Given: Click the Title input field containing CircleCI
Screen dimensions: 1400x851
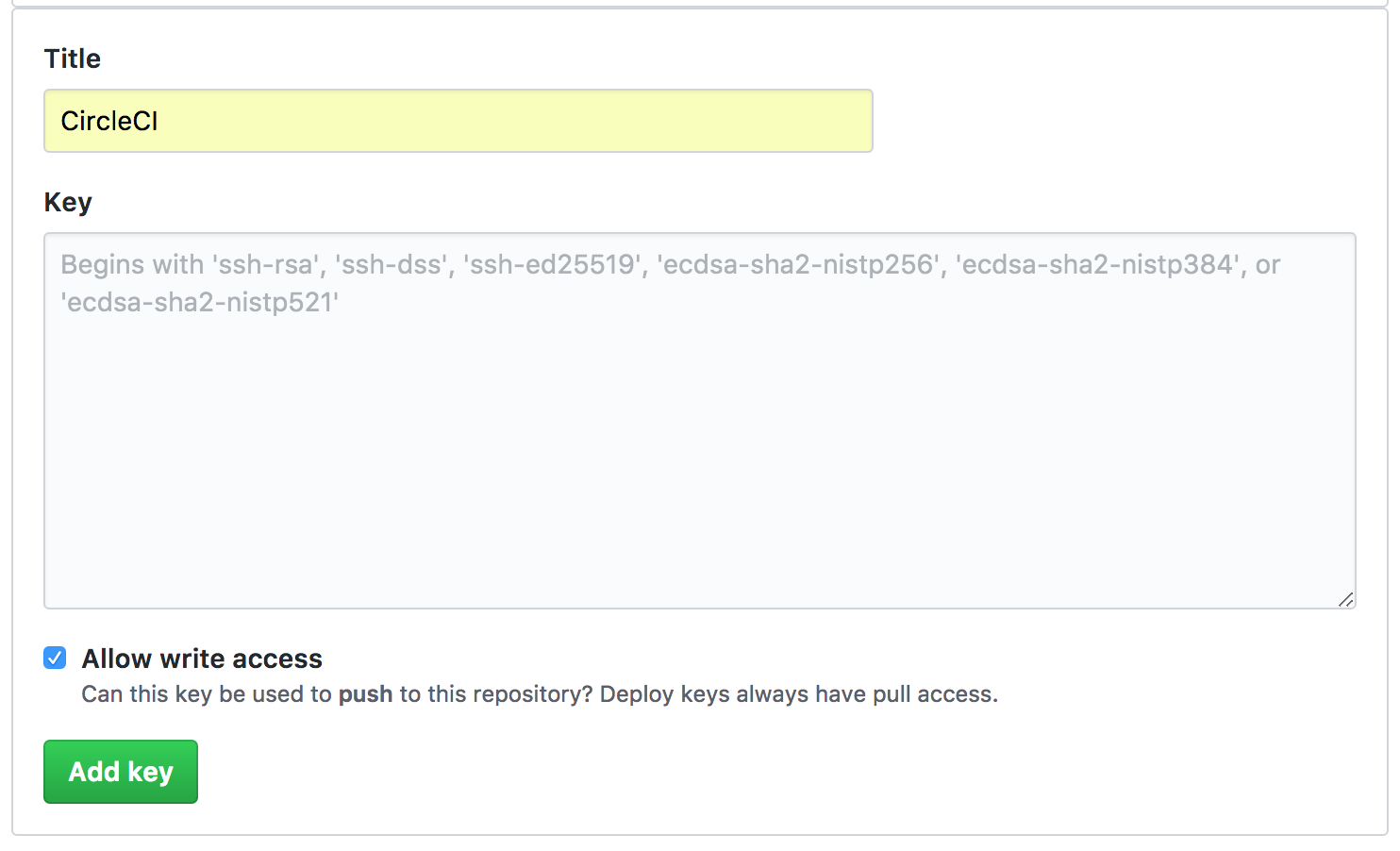Looking at the screenshot, I should pyautogui.click(x=458, y=121).
